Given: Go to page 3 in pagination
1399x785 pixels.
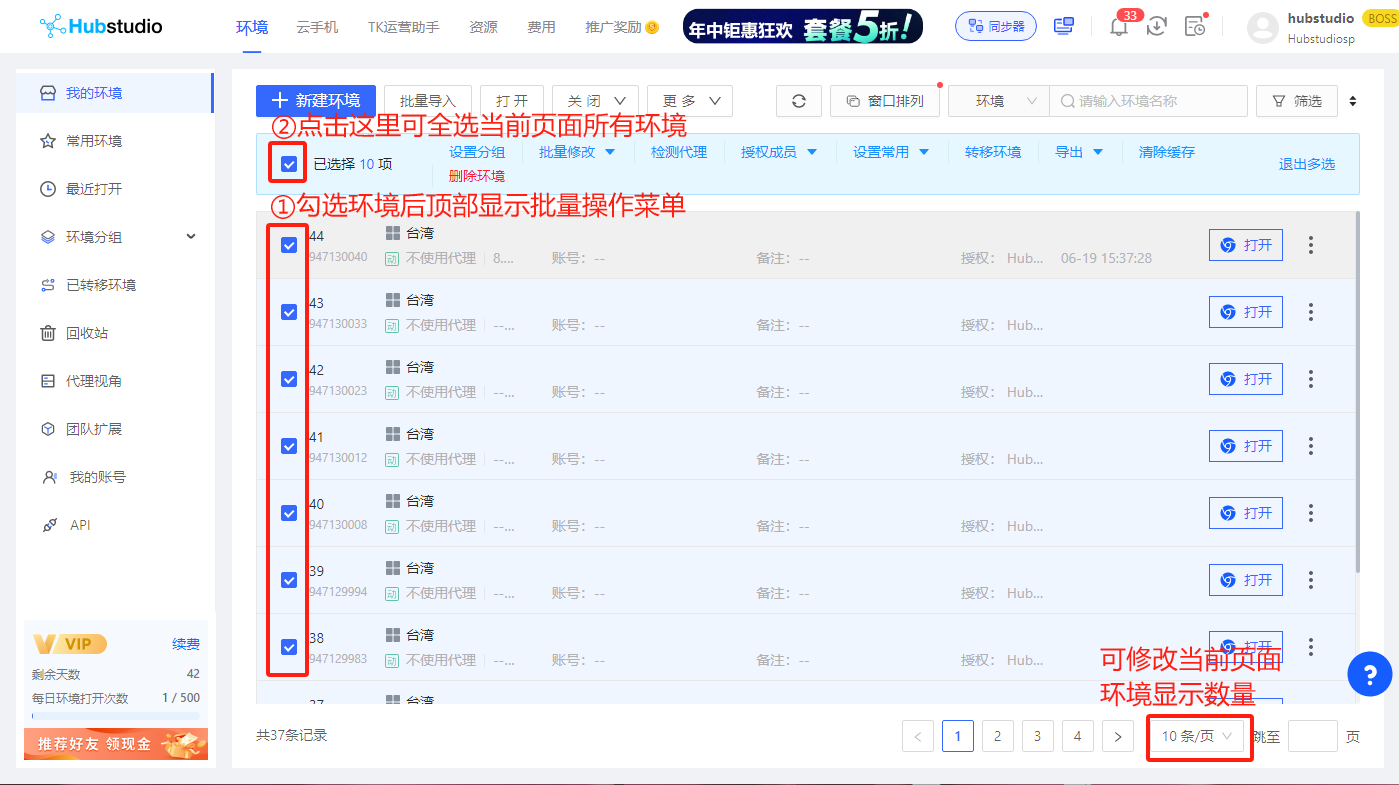Looking at the screenshot, I should coord(1037,736).
